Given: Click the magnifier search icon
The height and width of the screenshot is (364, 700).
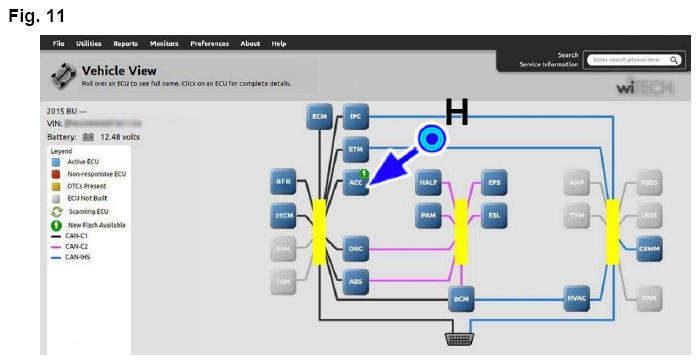Looking at the screenshot, I should (x=674, y=60).
